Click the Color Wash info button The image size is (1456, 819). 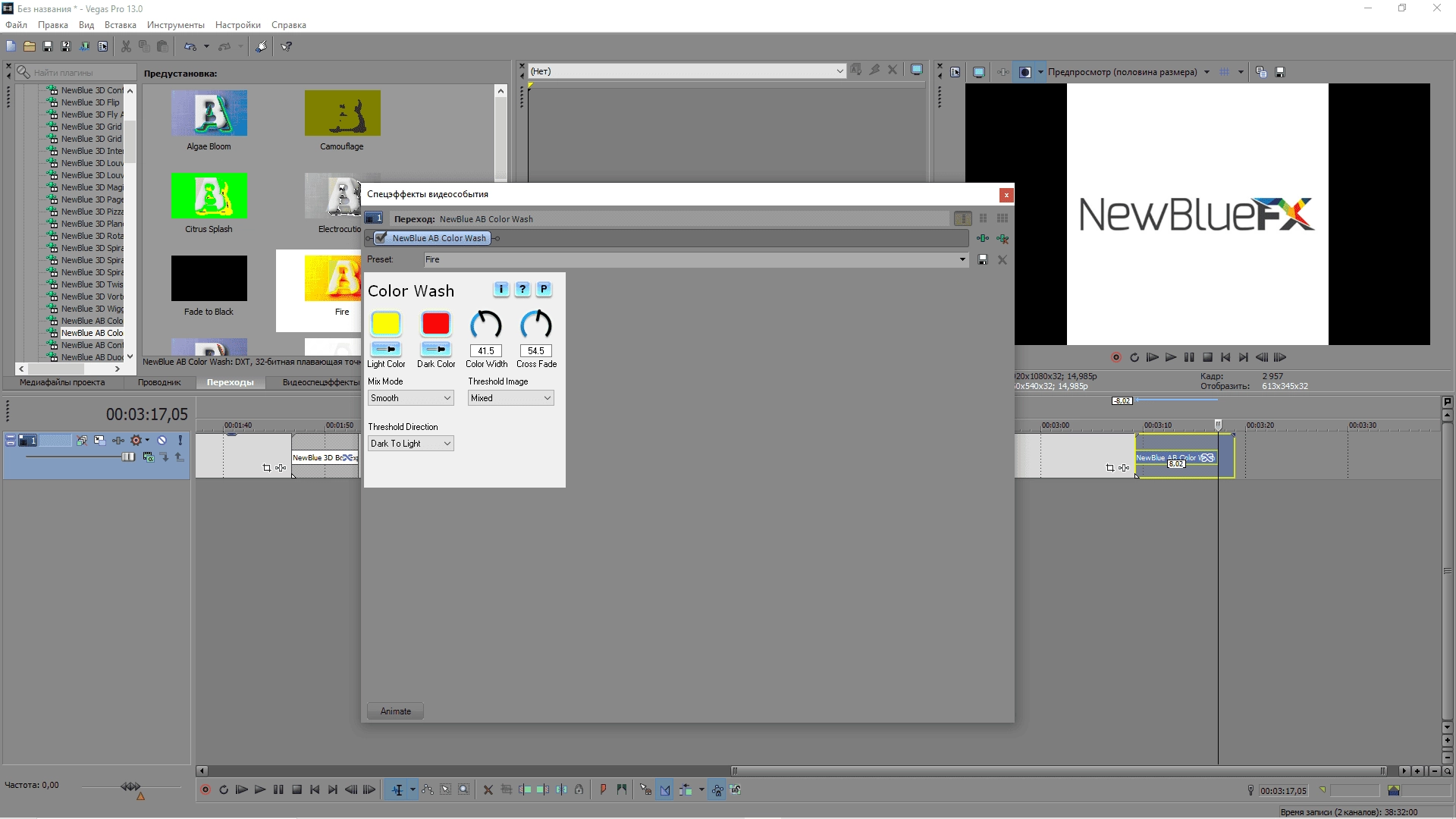tap(500, 289)
